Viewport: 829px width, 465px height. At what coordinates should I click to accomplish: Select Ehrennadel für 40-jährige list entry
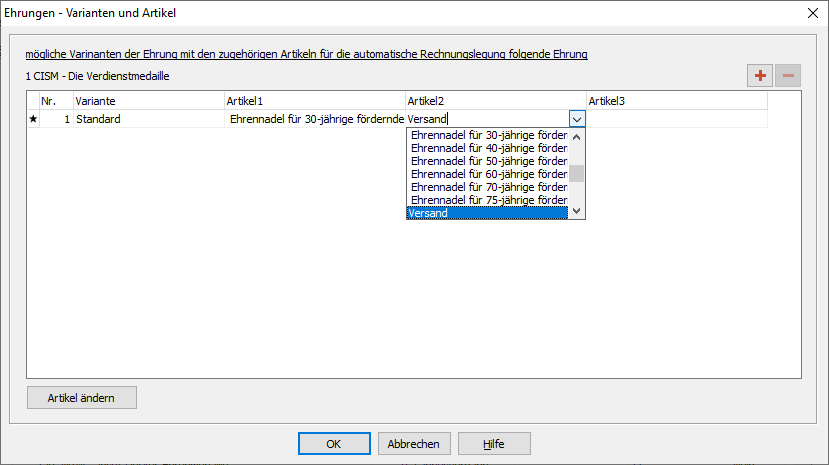point(488,149)
